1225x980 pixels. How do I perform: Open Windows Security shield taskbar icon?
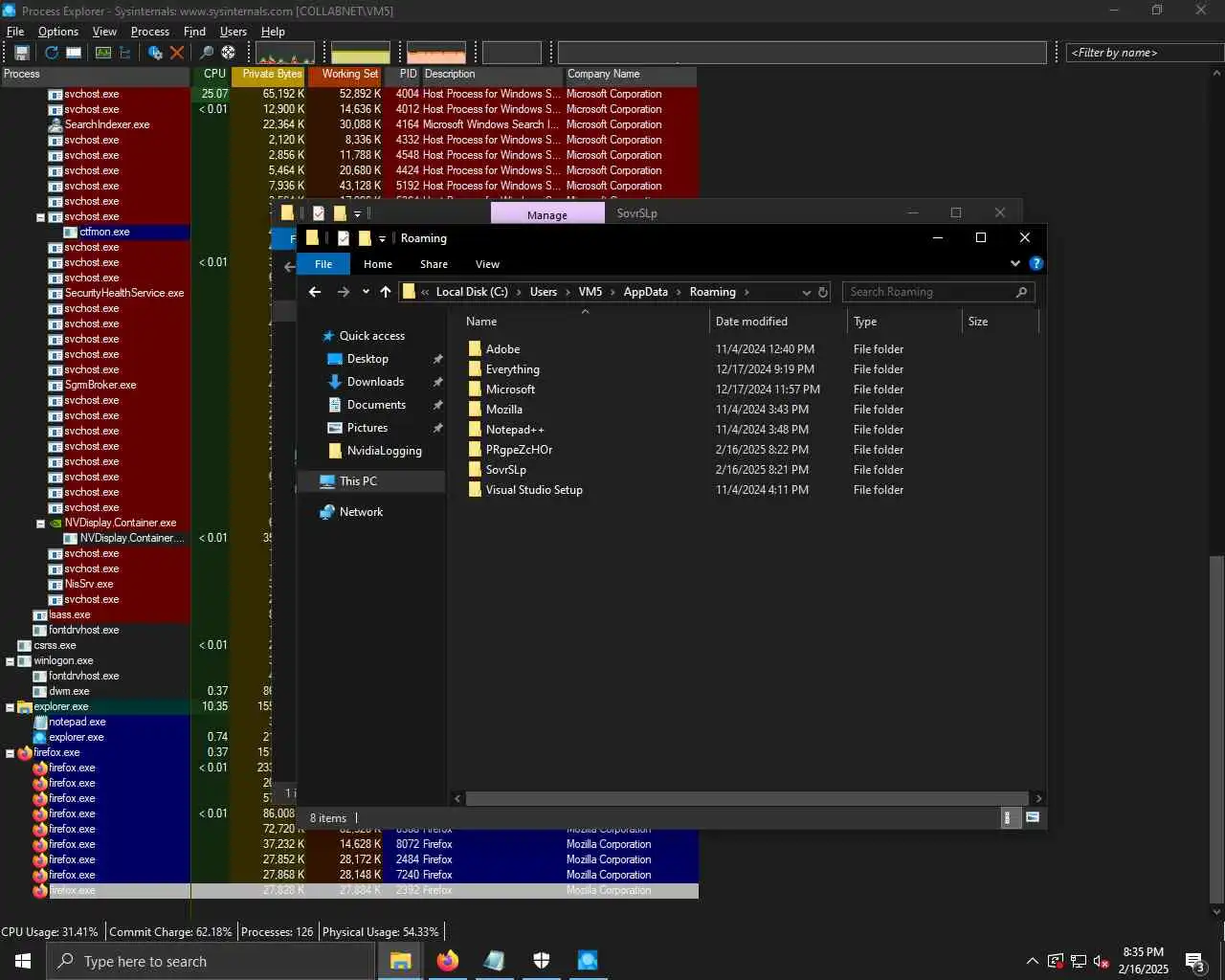click(541, 961)
